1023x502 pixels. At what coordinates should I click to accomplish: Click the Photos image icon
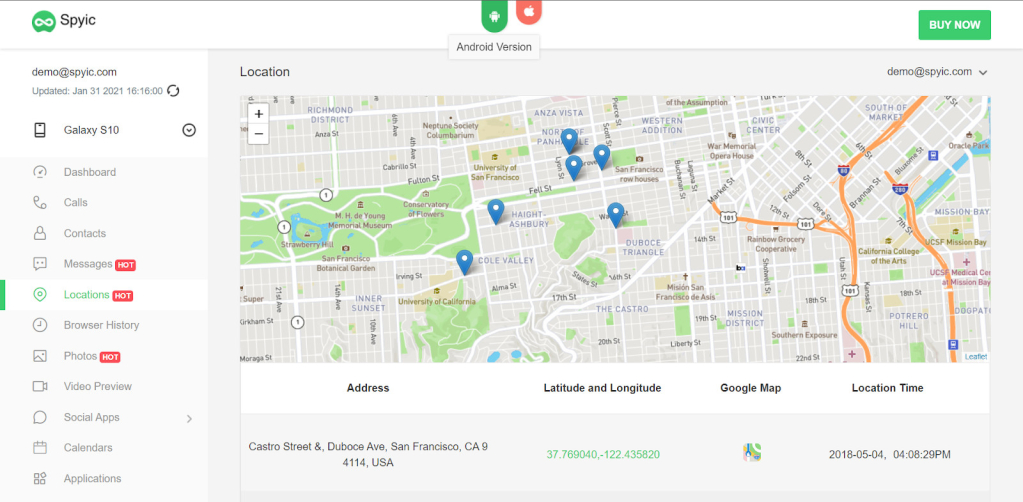point(40,356)
